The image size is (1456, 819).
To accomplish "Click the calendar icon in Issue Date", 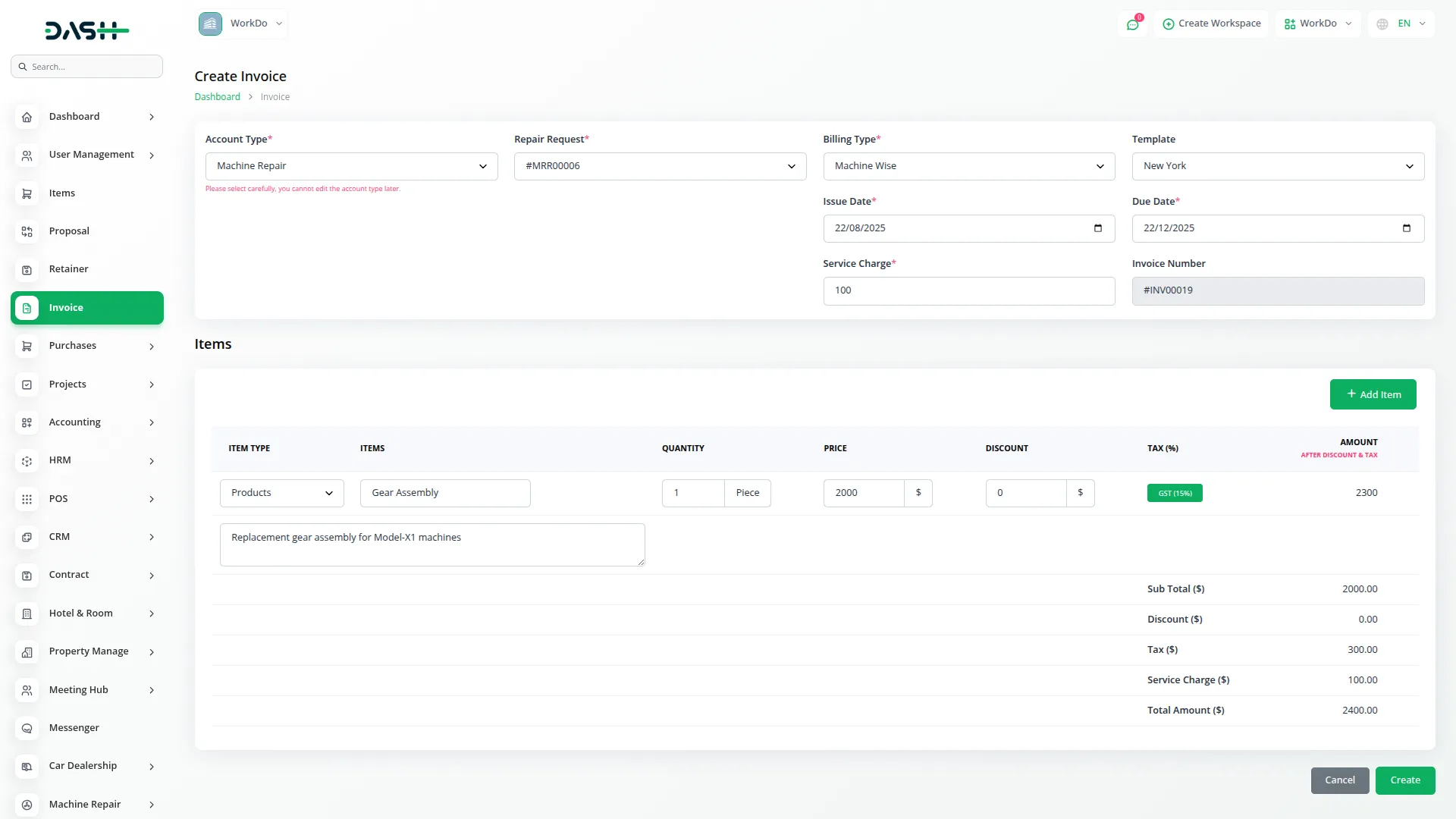I will pyautogui.click(x=1097, y=228).
